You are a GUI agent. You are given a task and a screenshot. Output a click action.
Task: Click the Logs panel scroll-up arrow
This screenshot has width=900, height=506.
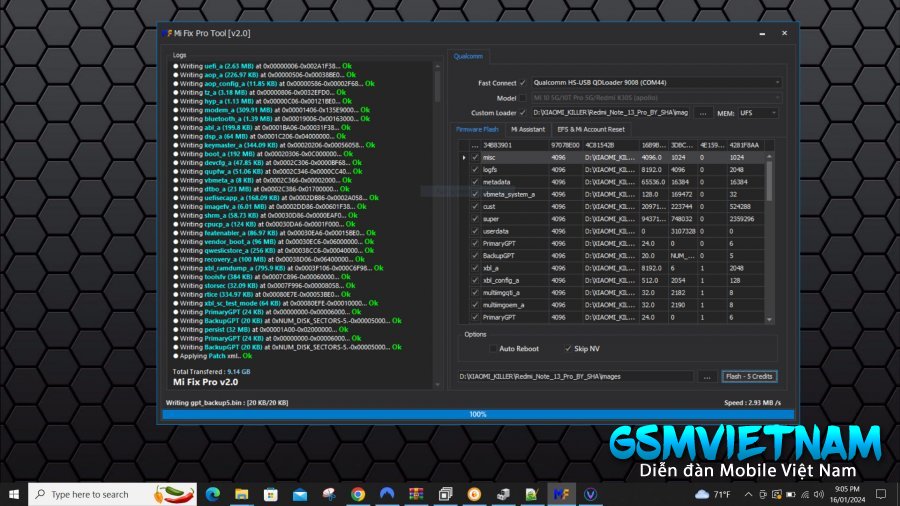pos(437,67)
